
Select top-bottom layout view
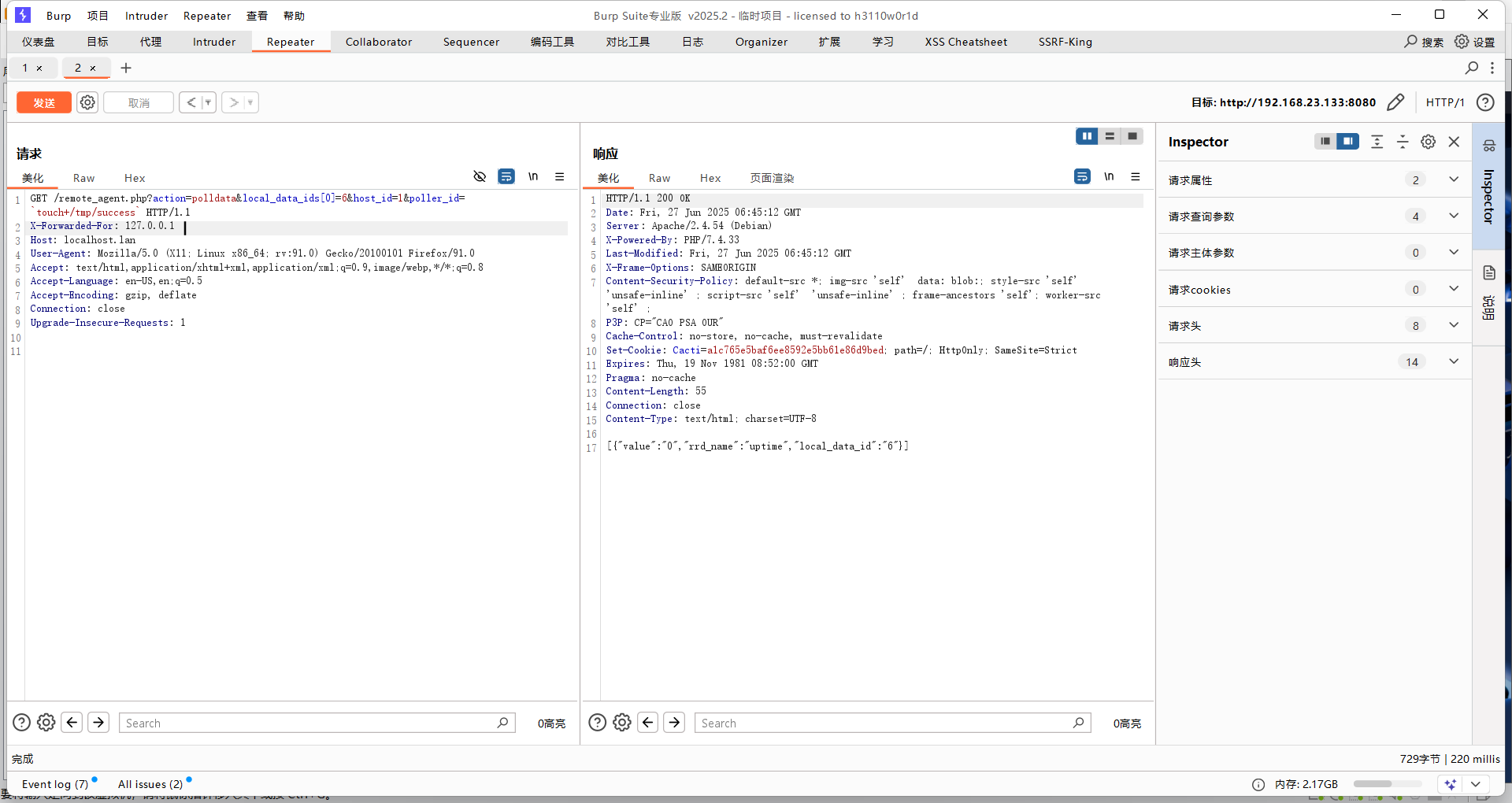[x=1110, y=136]
